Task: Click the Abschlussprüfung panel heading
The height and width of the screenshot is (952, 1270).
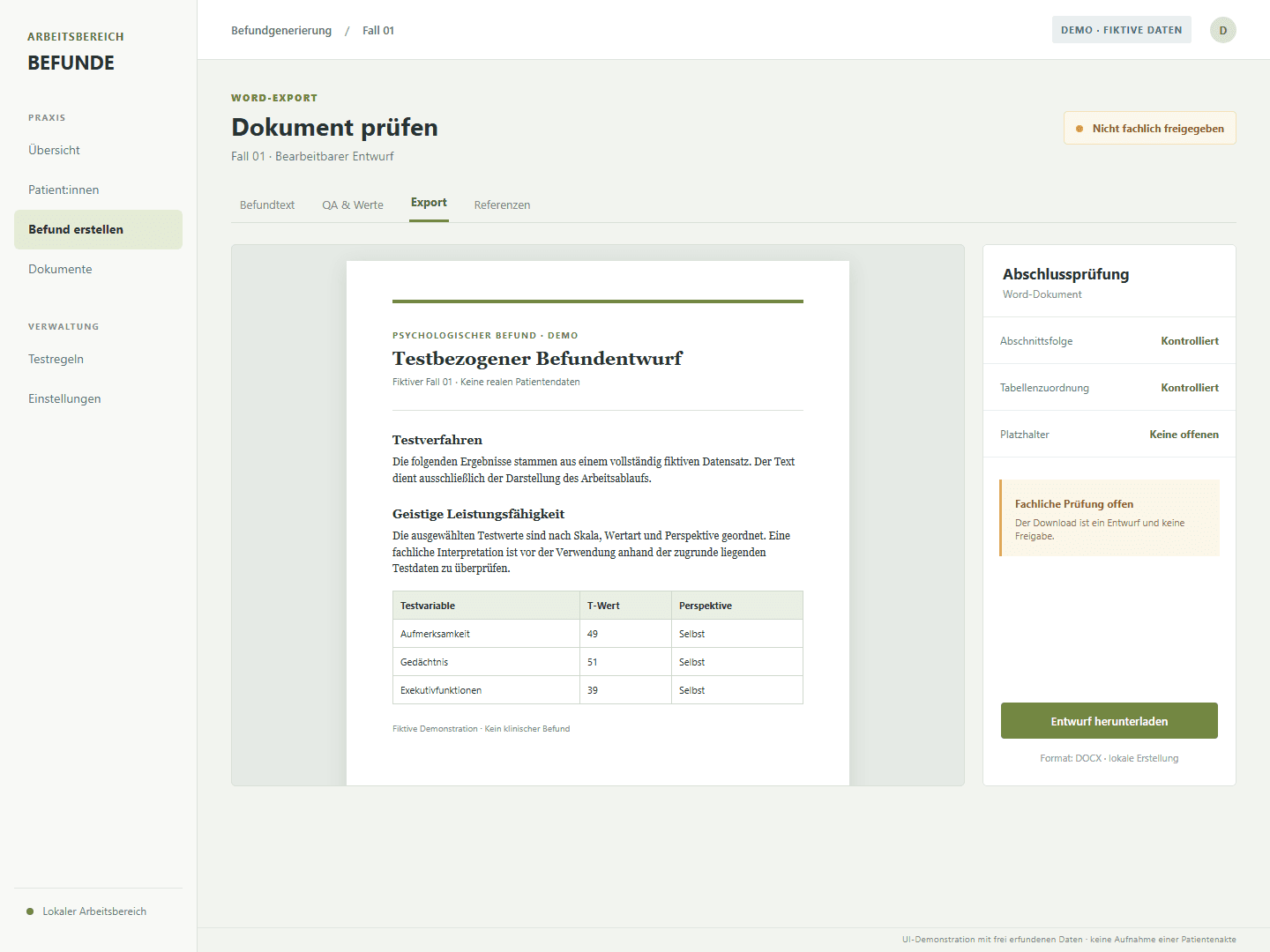Action: pyautogui.click(x=1065, y=274)
